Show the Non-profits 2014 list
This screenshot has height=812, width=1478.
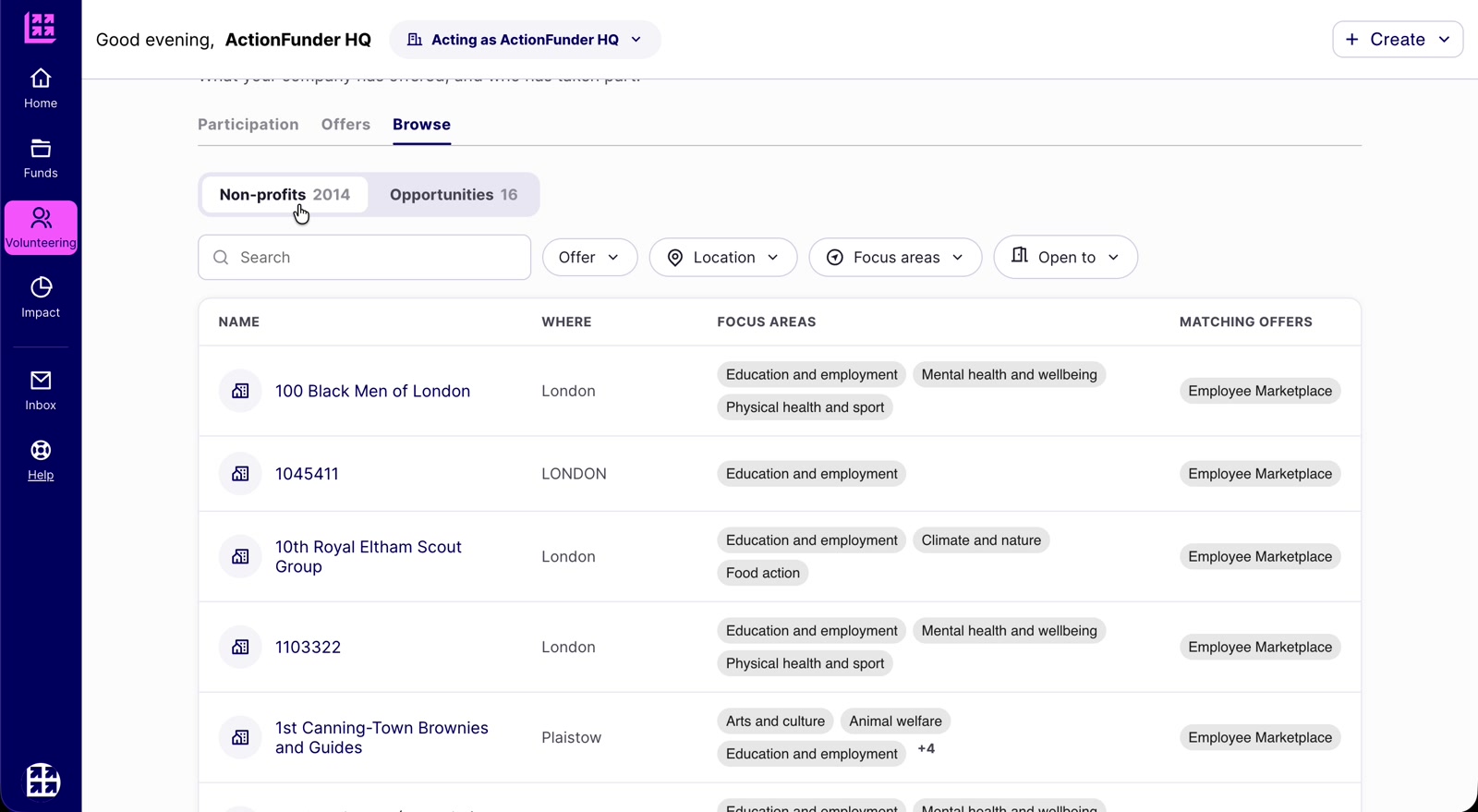[285, 195]
